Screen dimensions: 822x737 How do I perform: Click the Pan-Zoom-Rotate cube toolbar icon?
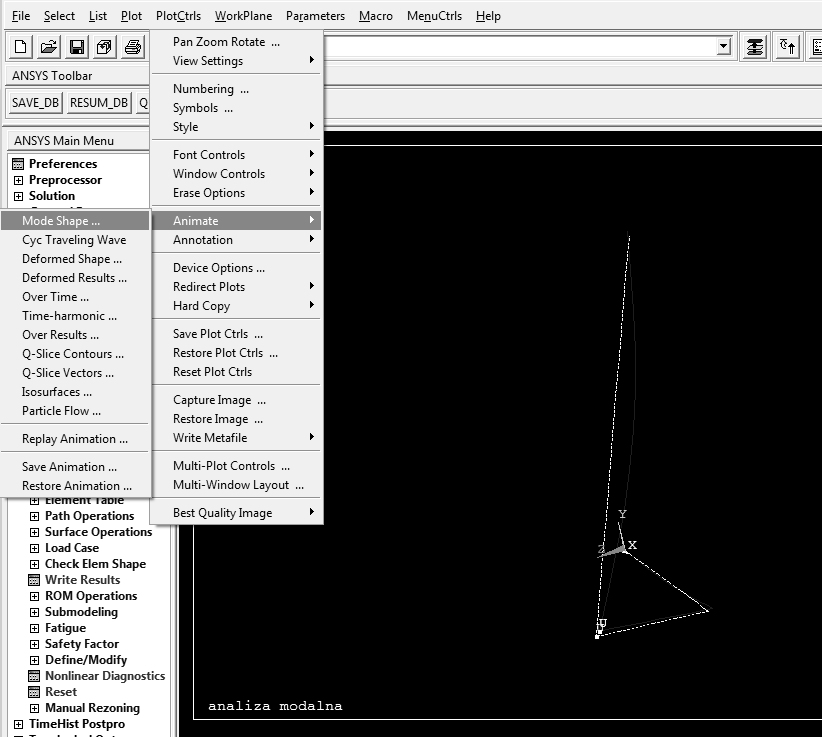click(105, 47)
